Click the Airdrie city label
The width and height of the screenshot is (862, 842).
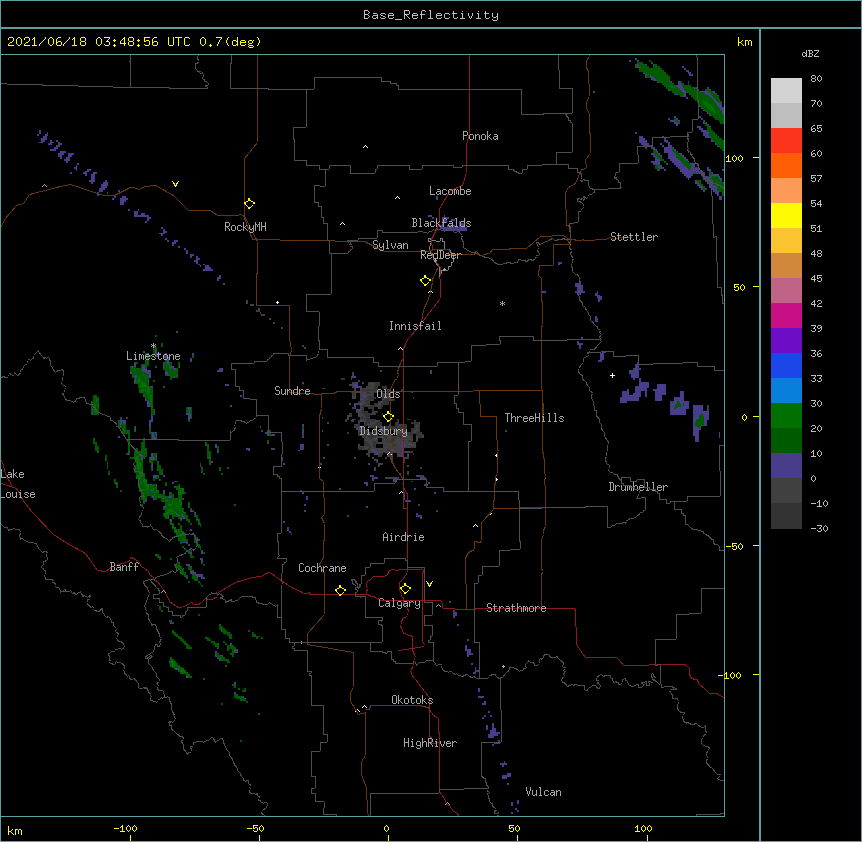(403, 537)
